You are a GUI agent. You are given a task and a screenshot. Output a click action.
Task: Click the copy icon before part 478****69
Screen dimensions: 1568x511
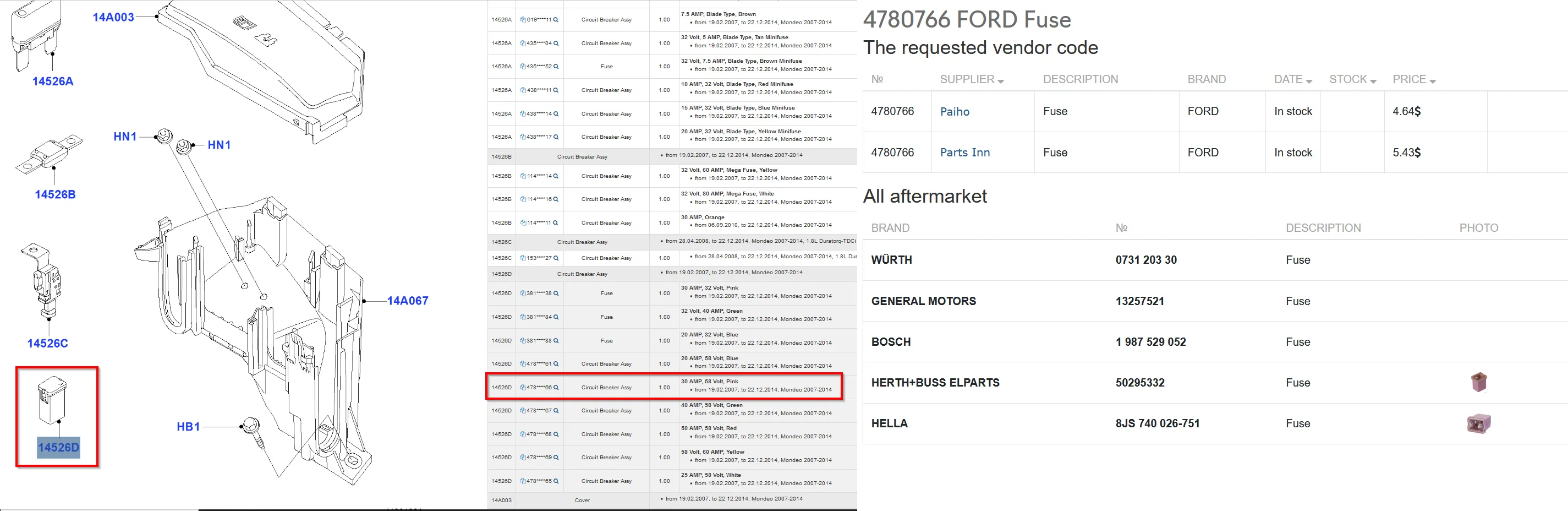coord(523,458)
